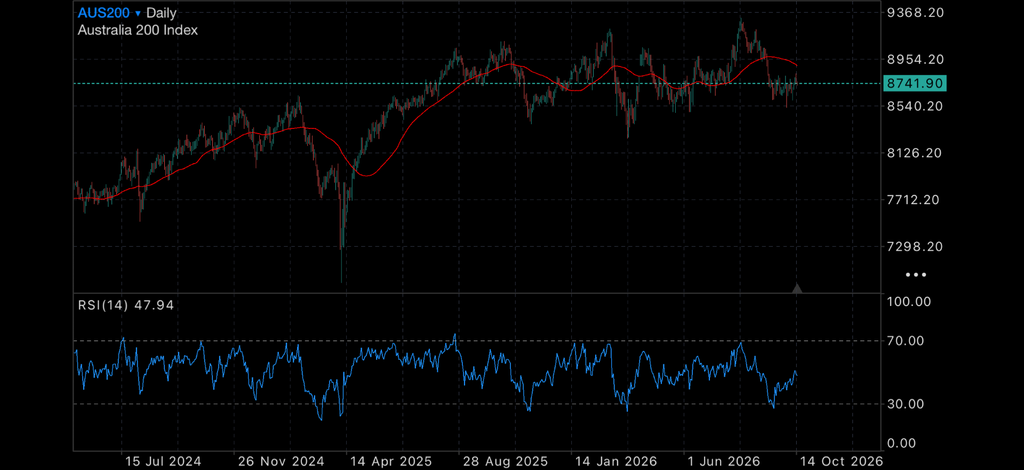Select the 8126.20 price axis label
Screen dimensions: 1024x470
pyautogui.click(x=916, y=153)
